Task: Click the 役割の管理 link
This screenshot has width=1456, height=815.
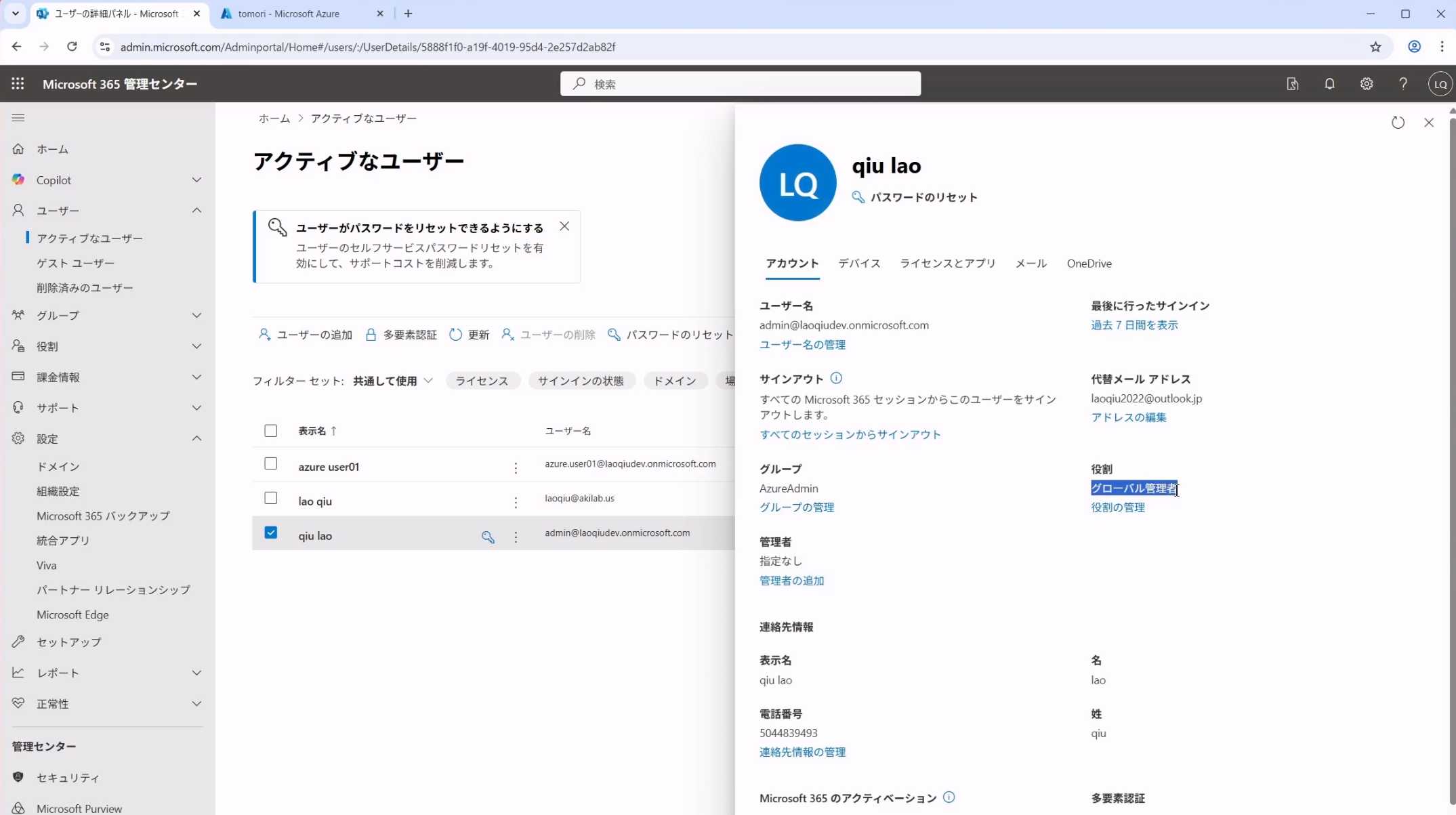Action: pyautogui.click(x=1117, y=507)
